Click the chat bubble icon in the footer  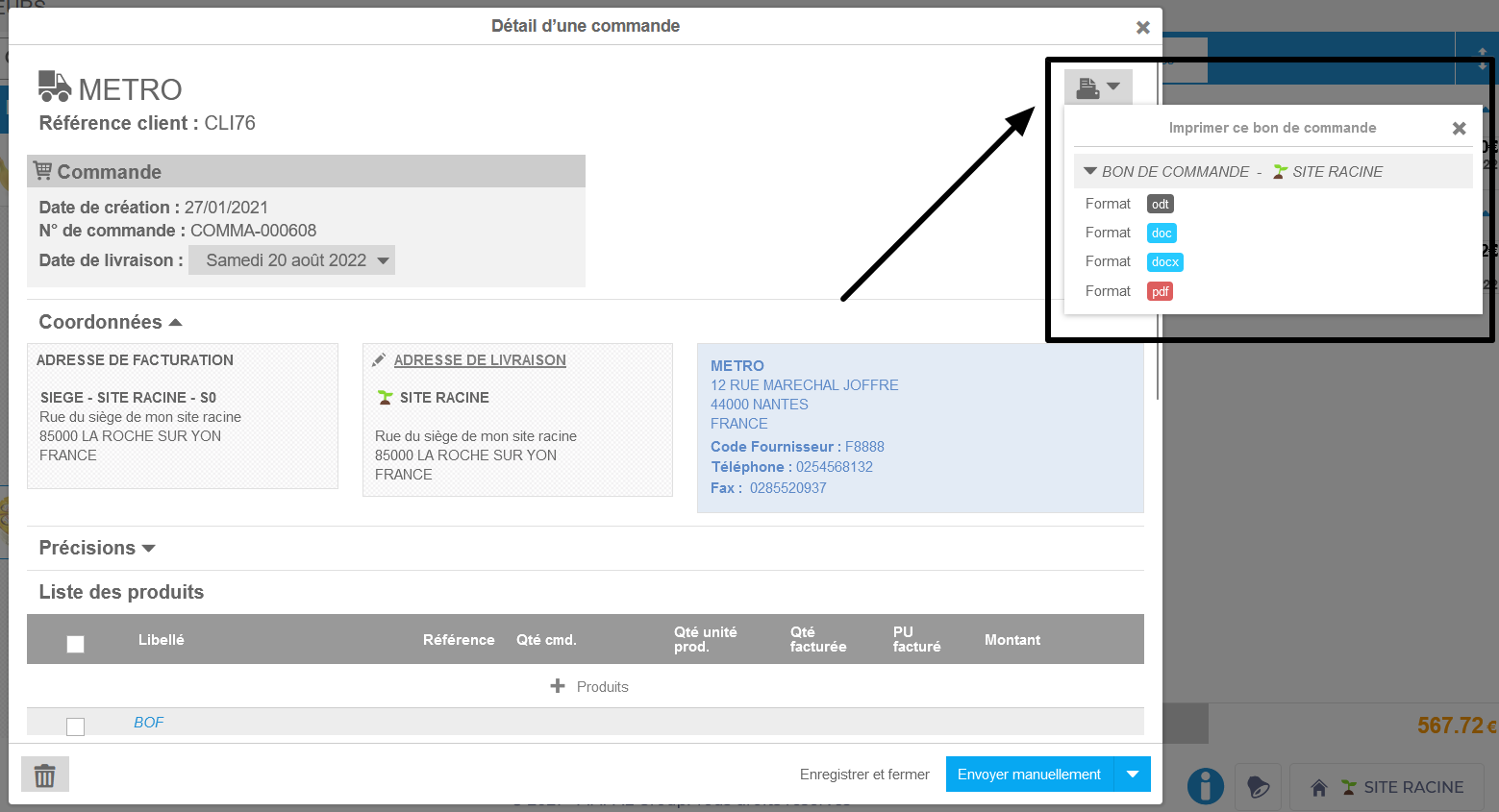1258,787
